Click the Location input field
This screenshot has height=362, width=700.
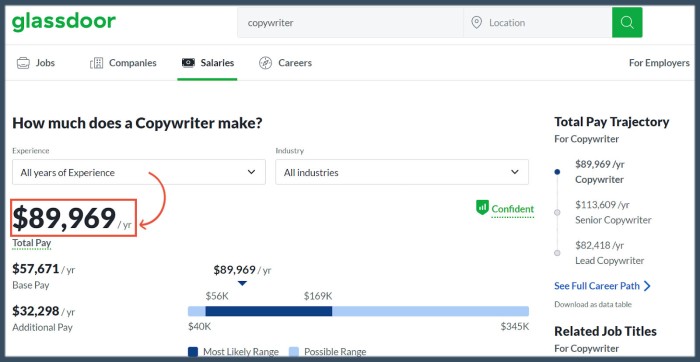point(538,22)
